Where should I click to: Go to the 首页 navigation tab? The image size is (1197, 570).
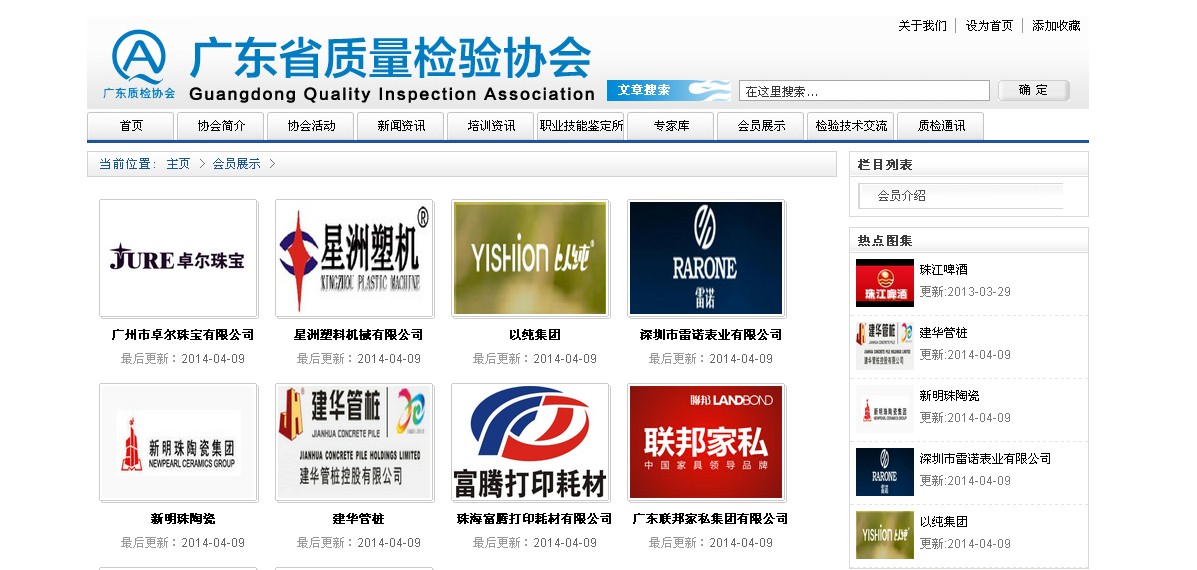click(131, 126)
